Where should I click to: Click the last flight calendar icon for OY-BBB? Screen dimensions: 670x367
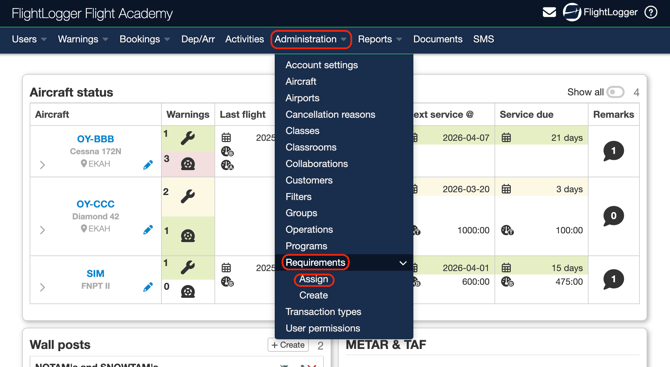[x=226, y=138]
